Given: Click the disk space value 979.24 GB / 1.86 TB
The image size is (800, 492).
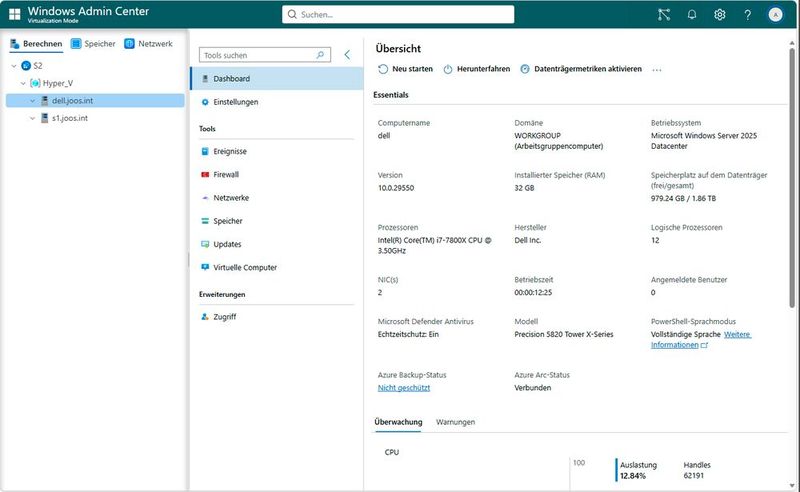Looking at the screenshot, I should (x=683, y=198).
